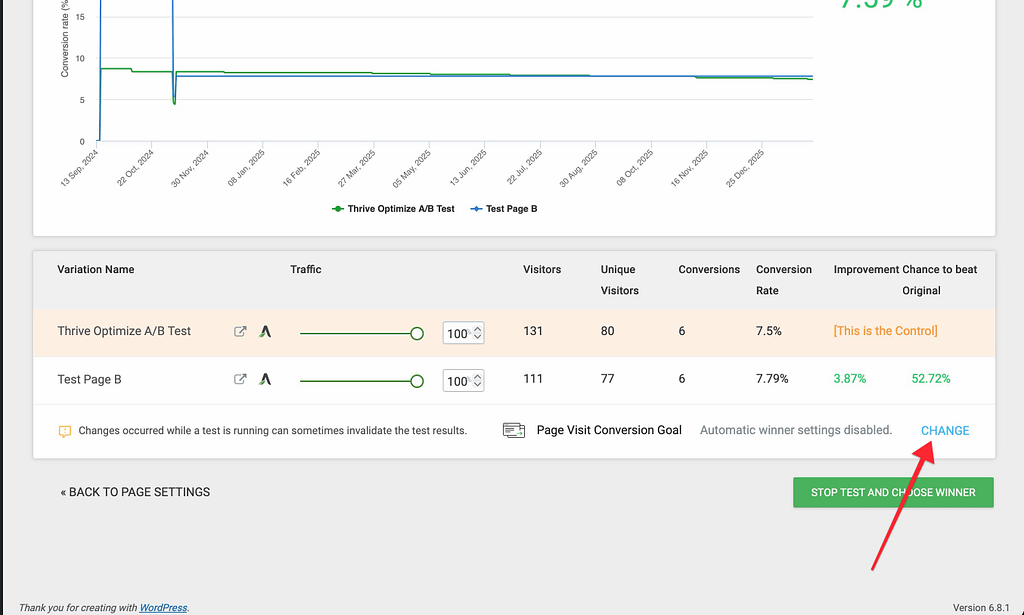Click the Page Visit Conversion Goal label
The height and width of the screenshot is (615, 1024).
point(609,430)
